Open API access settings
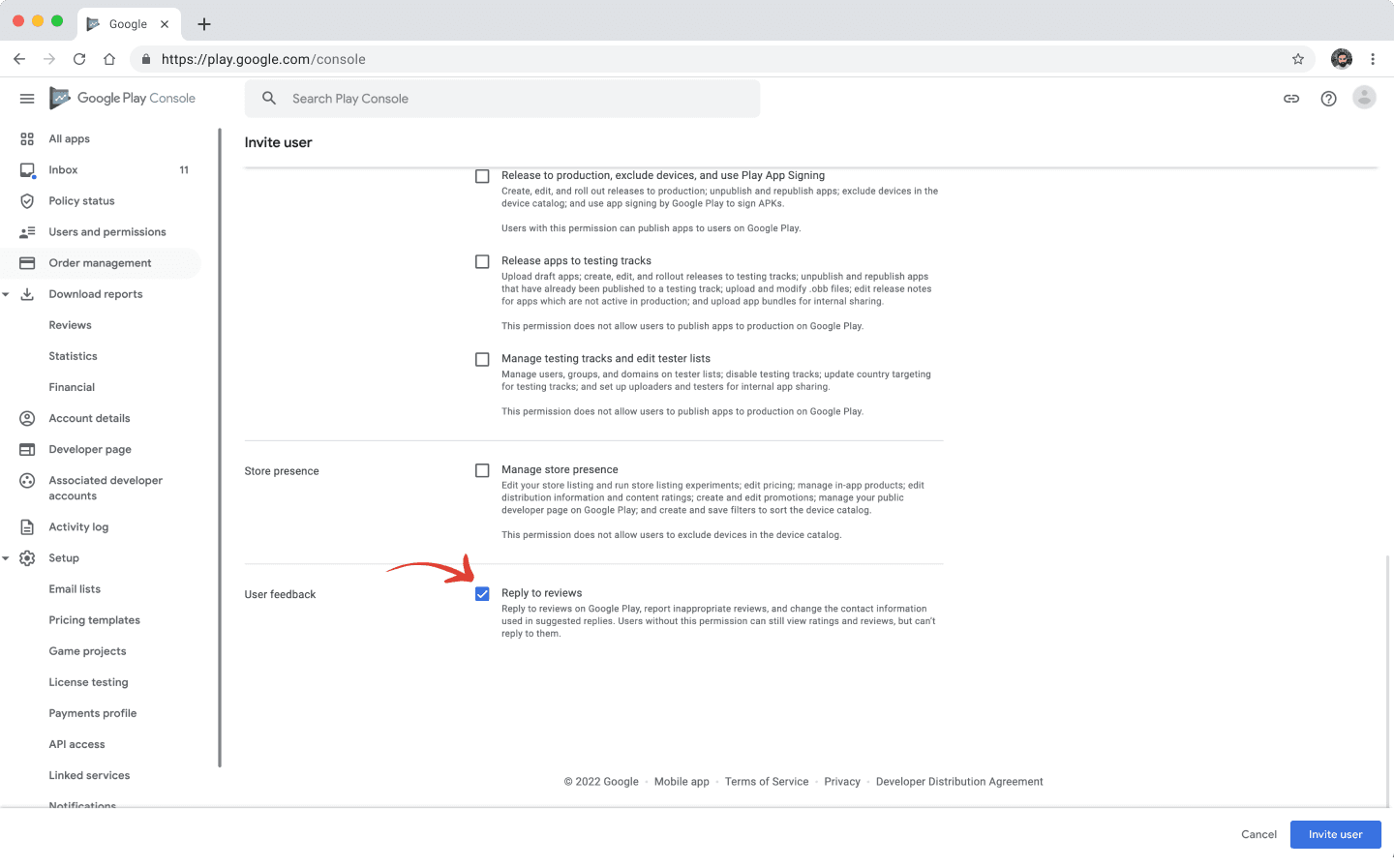This screenshot has width=1394, height=868. pyautogui.click(x=77, y=744)
